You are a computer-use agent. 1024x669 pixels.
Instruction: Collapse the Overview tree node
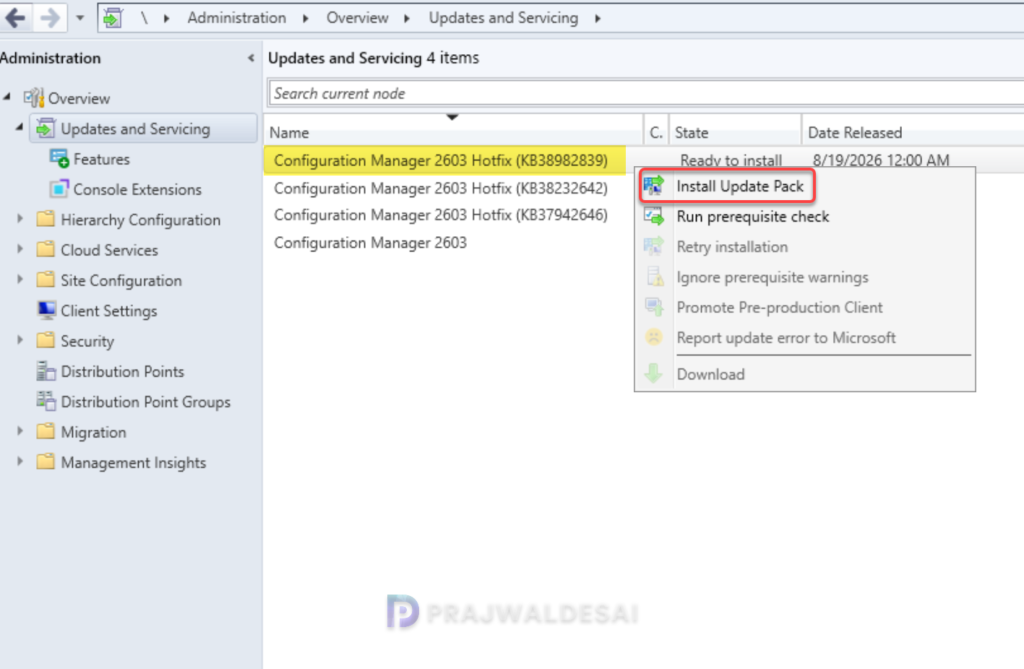[7, 97]
